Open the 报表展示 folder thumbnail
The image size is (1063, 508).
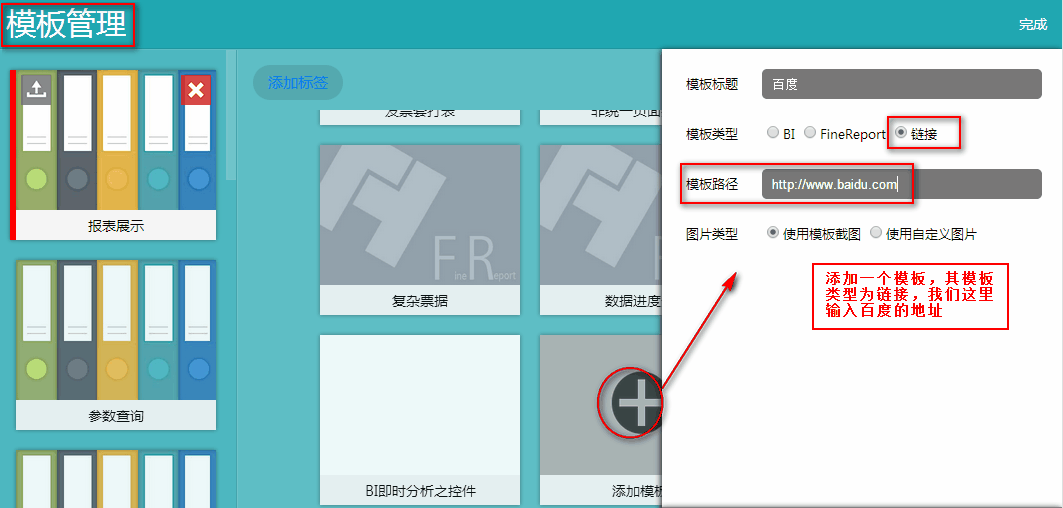point(116,150)
